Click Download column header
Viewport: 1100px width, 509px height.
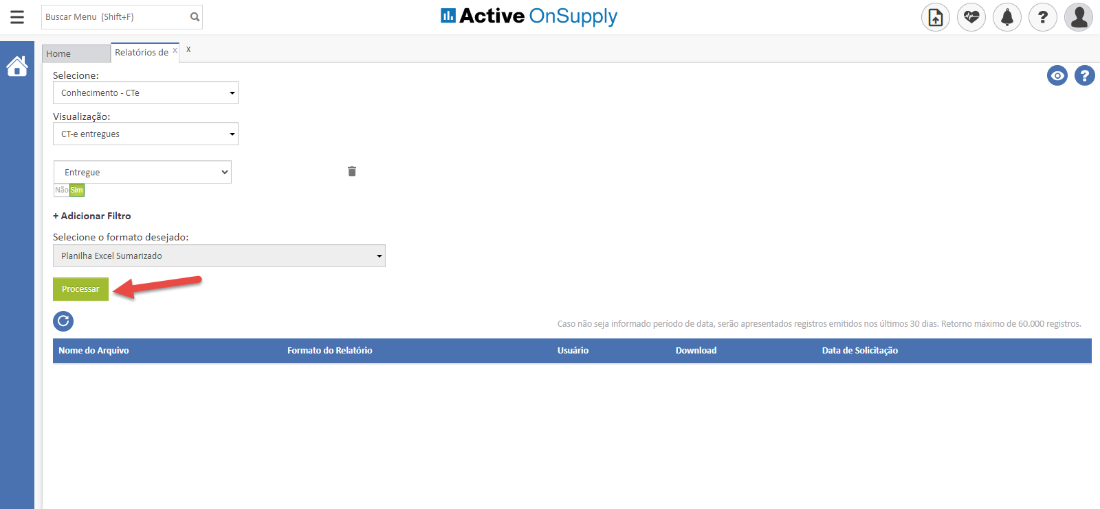point(696,351)
